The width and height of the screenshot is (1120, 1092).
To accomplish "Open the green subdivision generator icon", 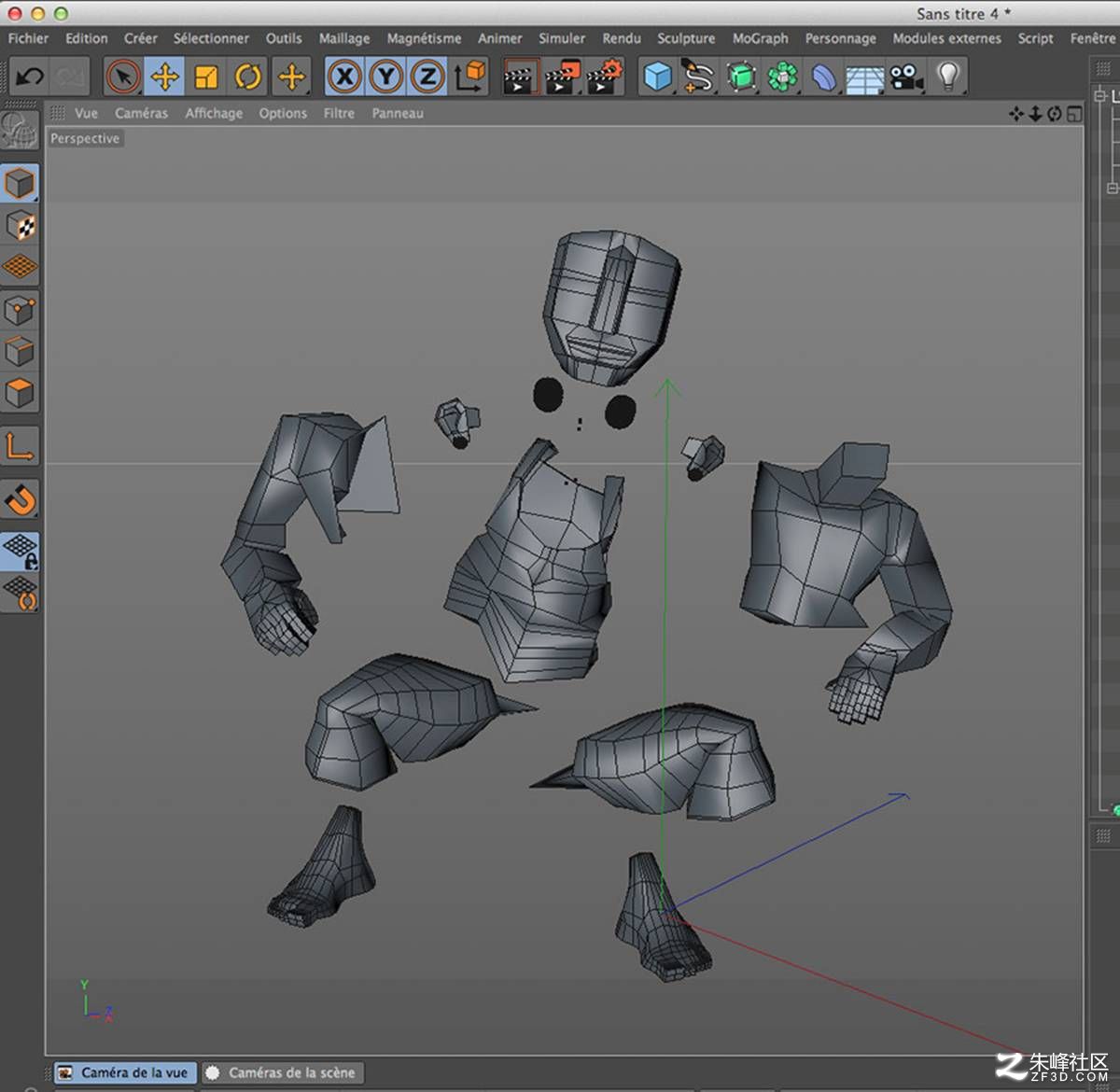I will tap(741, 77).
